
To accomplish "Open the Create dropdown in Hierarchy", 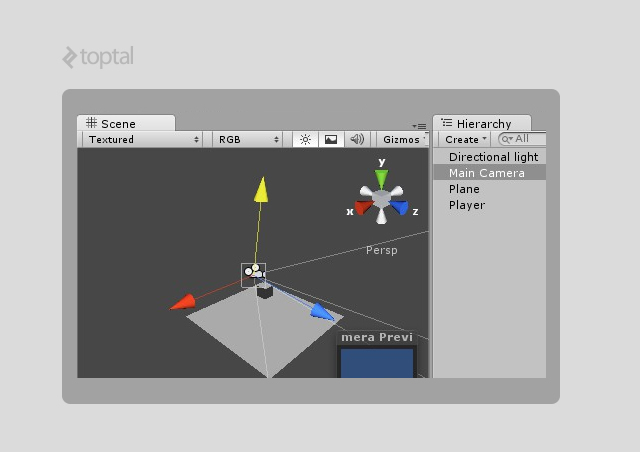I will click(x=465, y=140).
